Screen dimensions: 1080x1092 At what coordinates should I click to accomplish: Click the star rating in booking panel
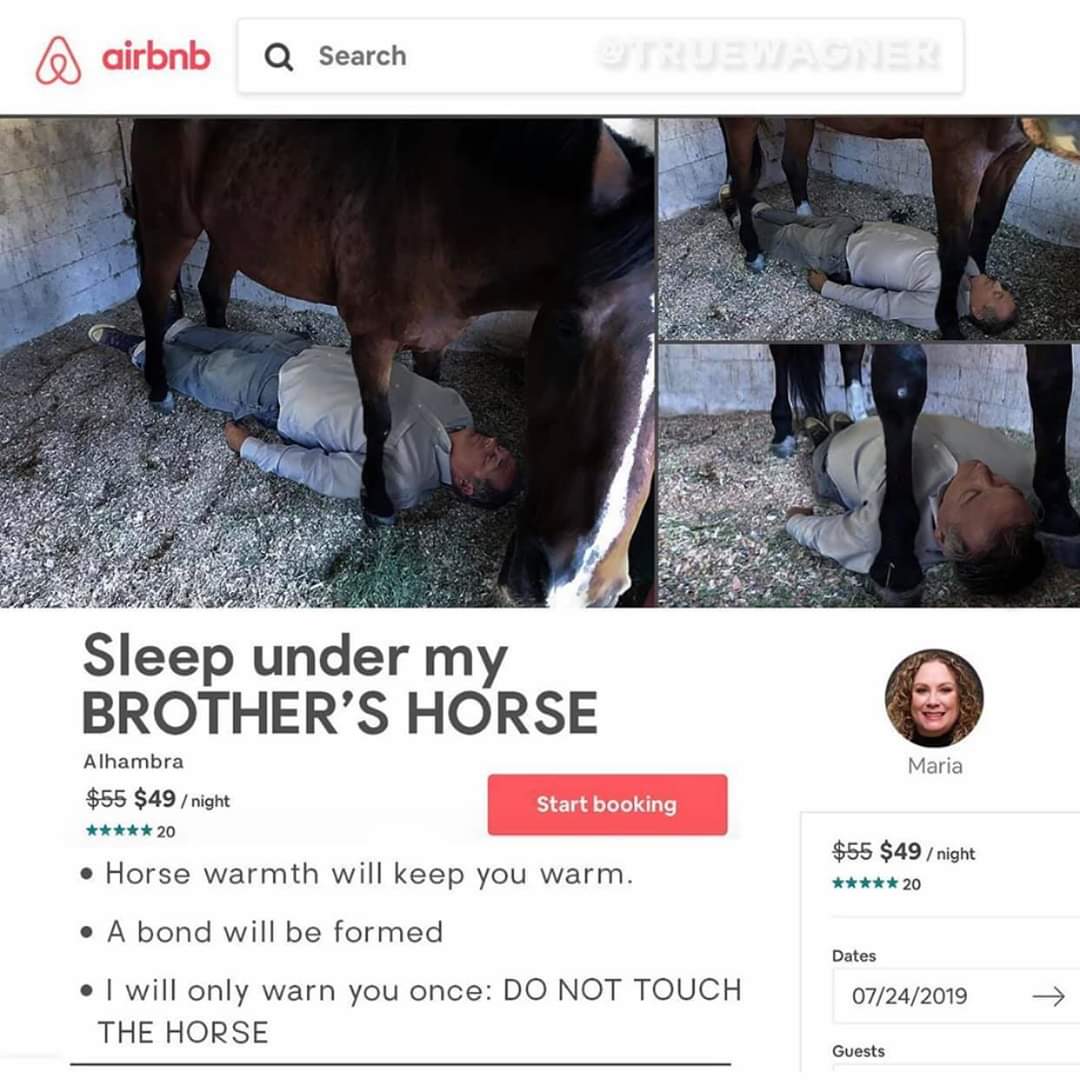click(x=876, y=884)
